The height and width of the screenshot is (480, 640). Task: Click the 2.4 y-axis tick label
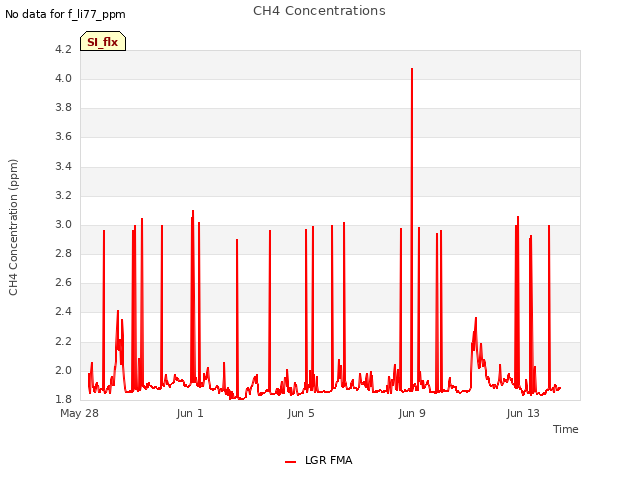63,311
